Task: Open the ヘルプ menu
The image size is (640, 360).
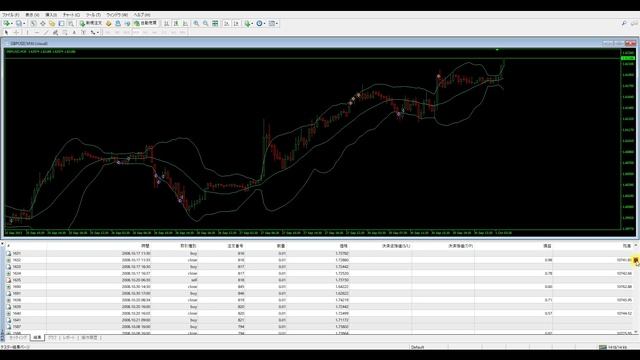Action: 142,15
